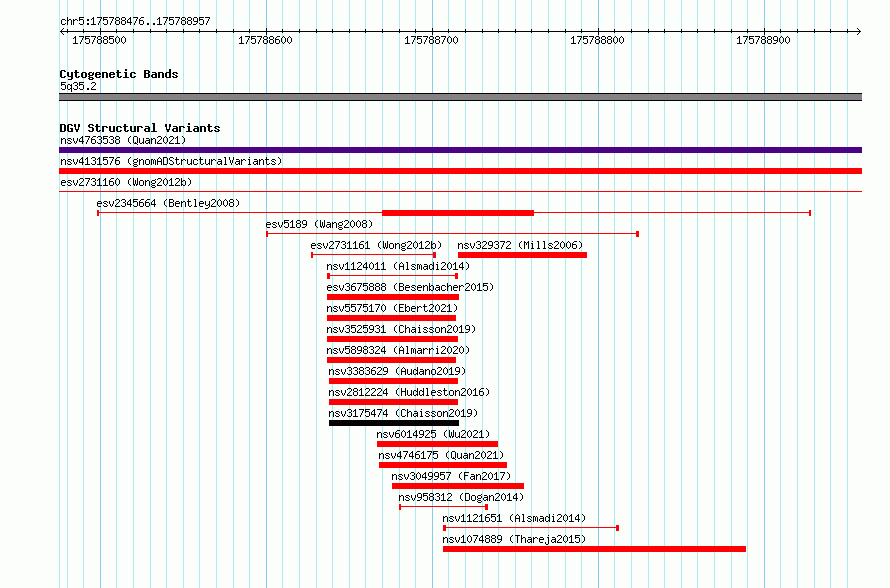Click the nsv5575170 (Ebert2021) label
The image size is (890, 588).
point(392,308)
